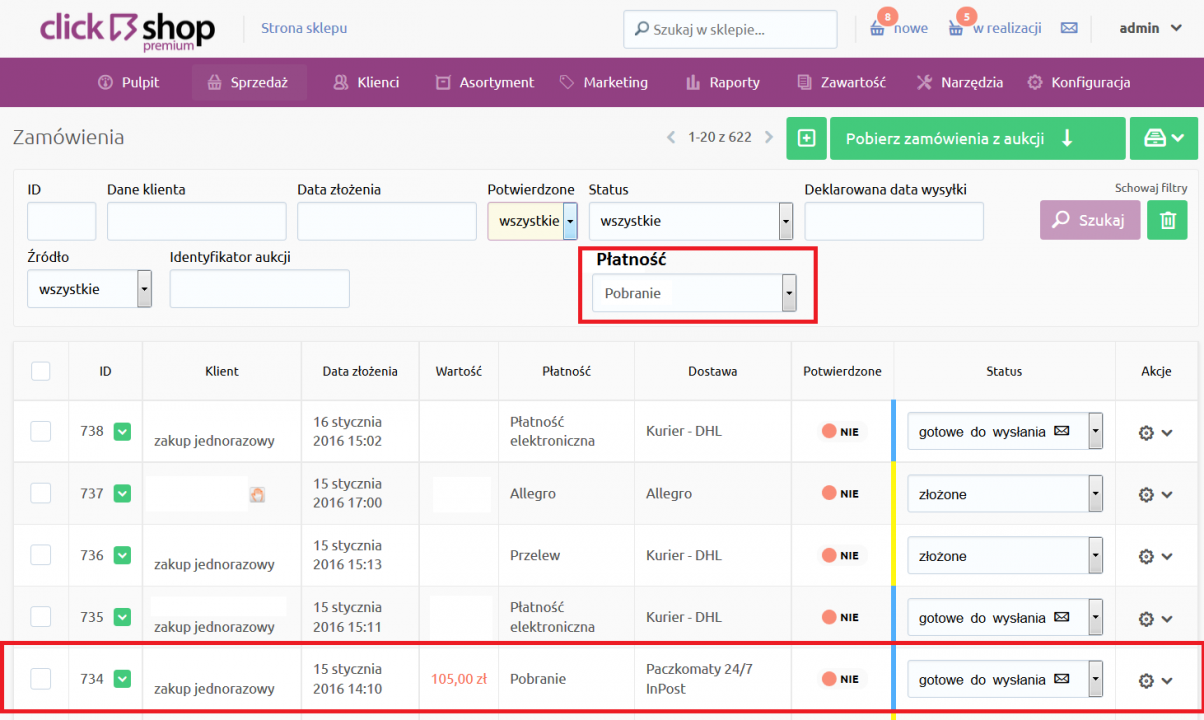Follow the Strona sklepu link
Viewport: 1204px width, 720px height.
[x=304, y=28]
